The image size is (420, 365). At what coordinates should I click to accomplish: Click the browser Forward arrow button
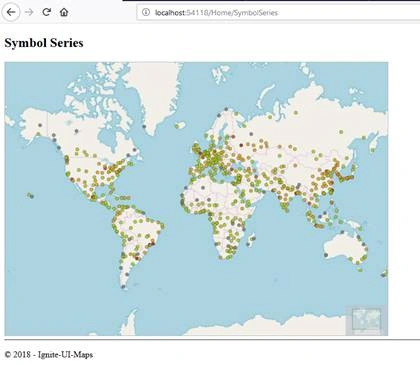29,12
